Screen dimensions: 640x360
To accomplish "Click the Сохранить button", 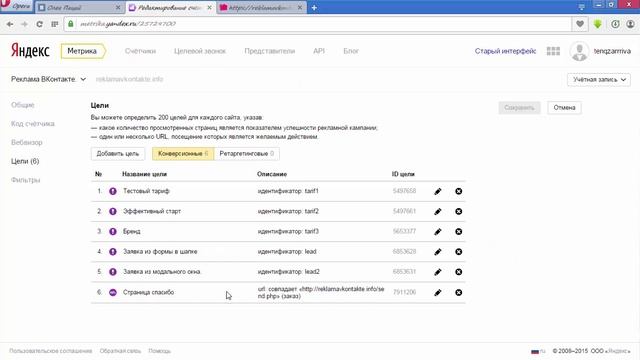I will [x=519, y=108].
